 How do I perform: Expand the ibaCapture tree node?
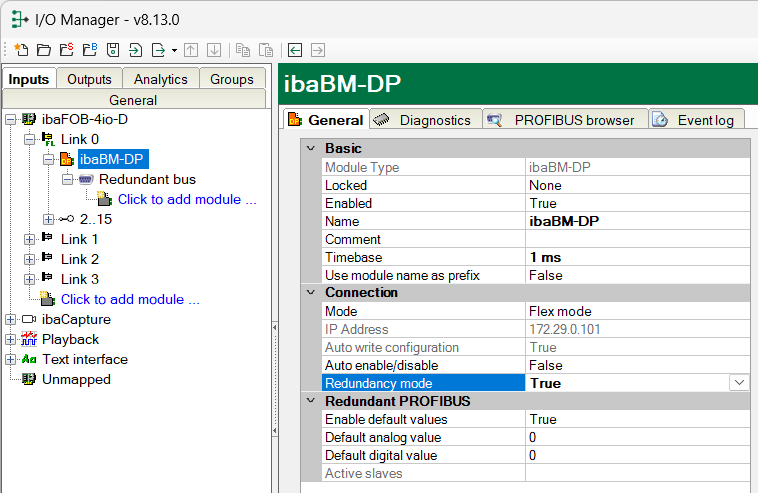(x=11, y=319)
